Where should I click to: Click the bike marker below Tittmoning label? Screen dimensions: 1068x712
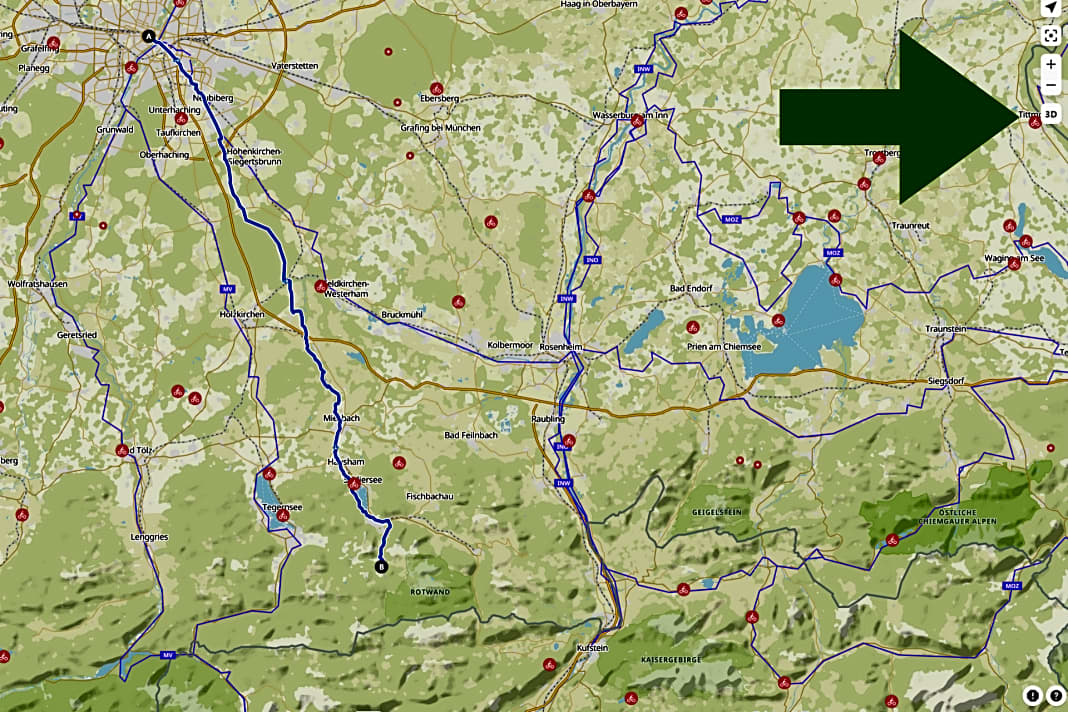coord(1036,123)
